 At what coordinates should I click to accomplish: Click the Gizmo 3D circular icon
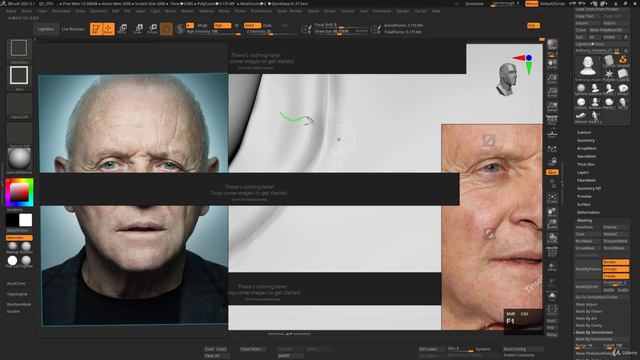pyautogui.click(x=166, y=29)
